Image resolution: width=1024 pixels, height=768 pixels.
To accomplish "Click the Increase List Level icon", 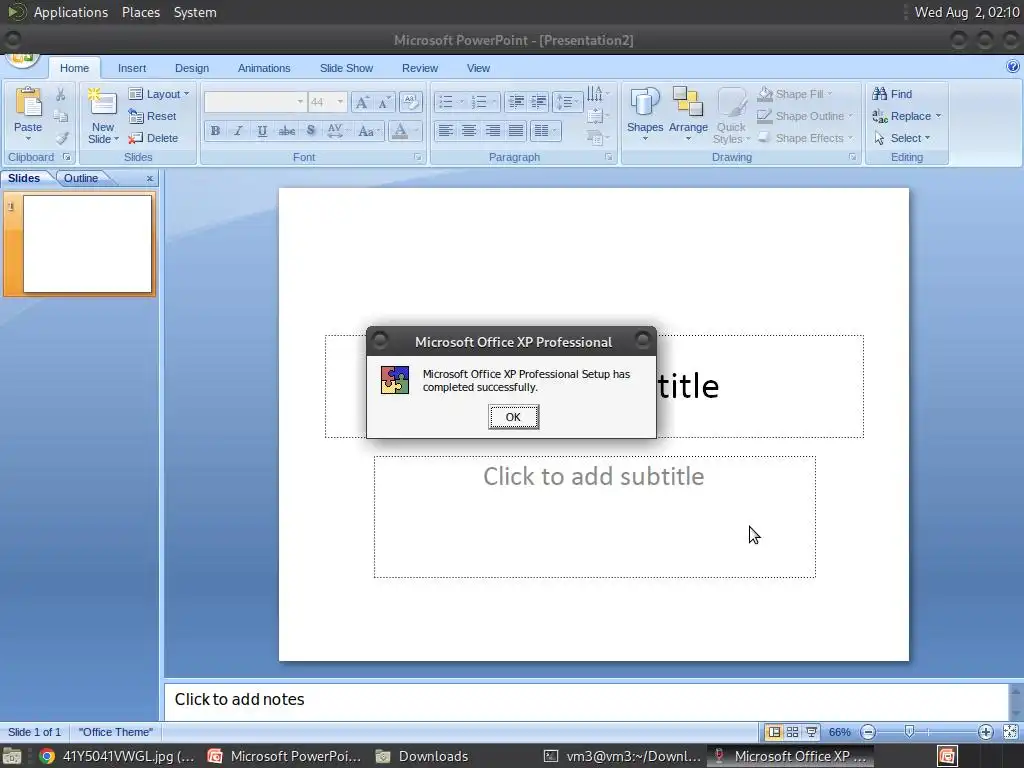I will click(x=539, y=102).
